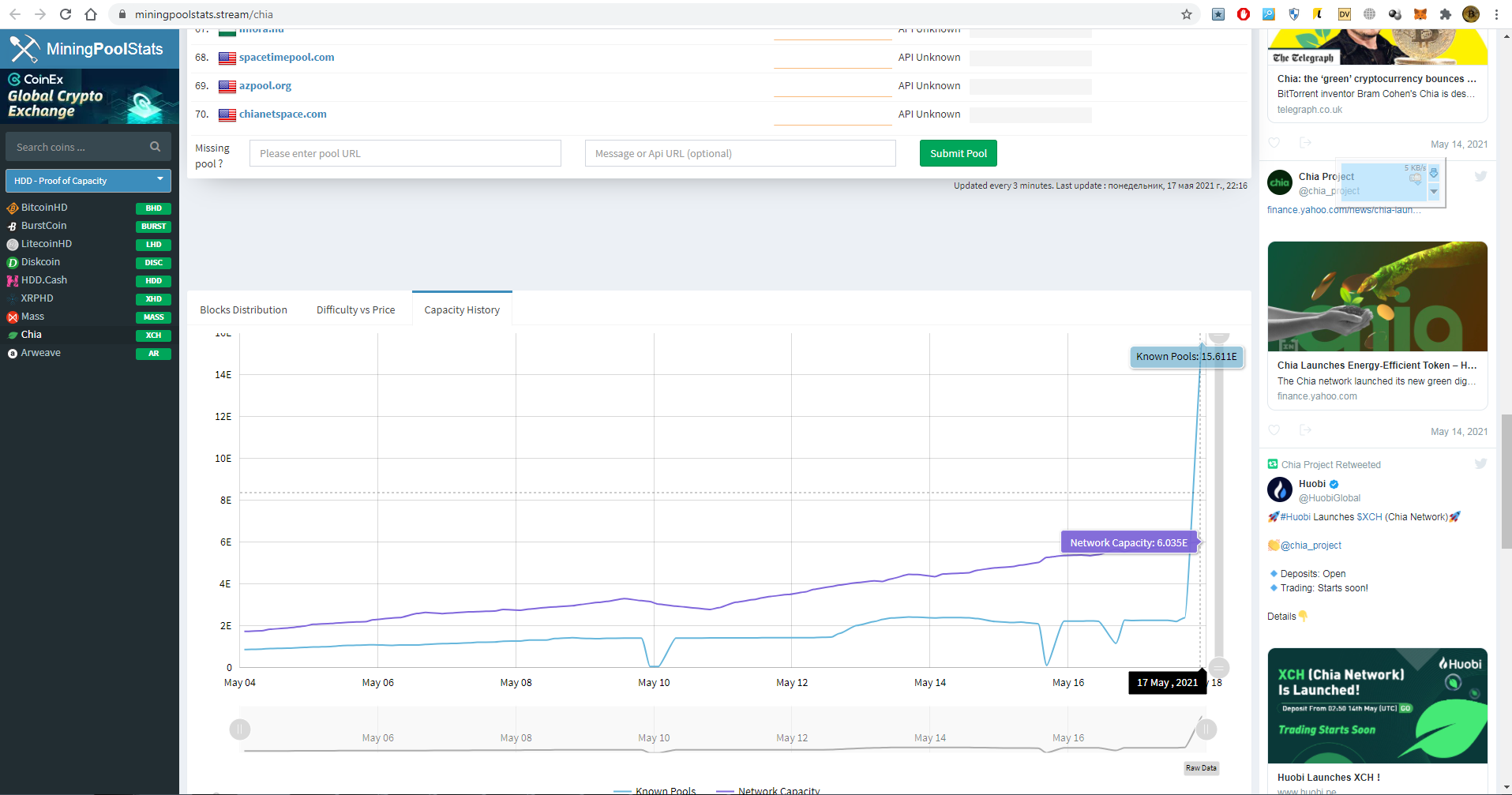Click the Huobi profile avatar
Screen dimensions: 1512x795
pos(1280,489)
